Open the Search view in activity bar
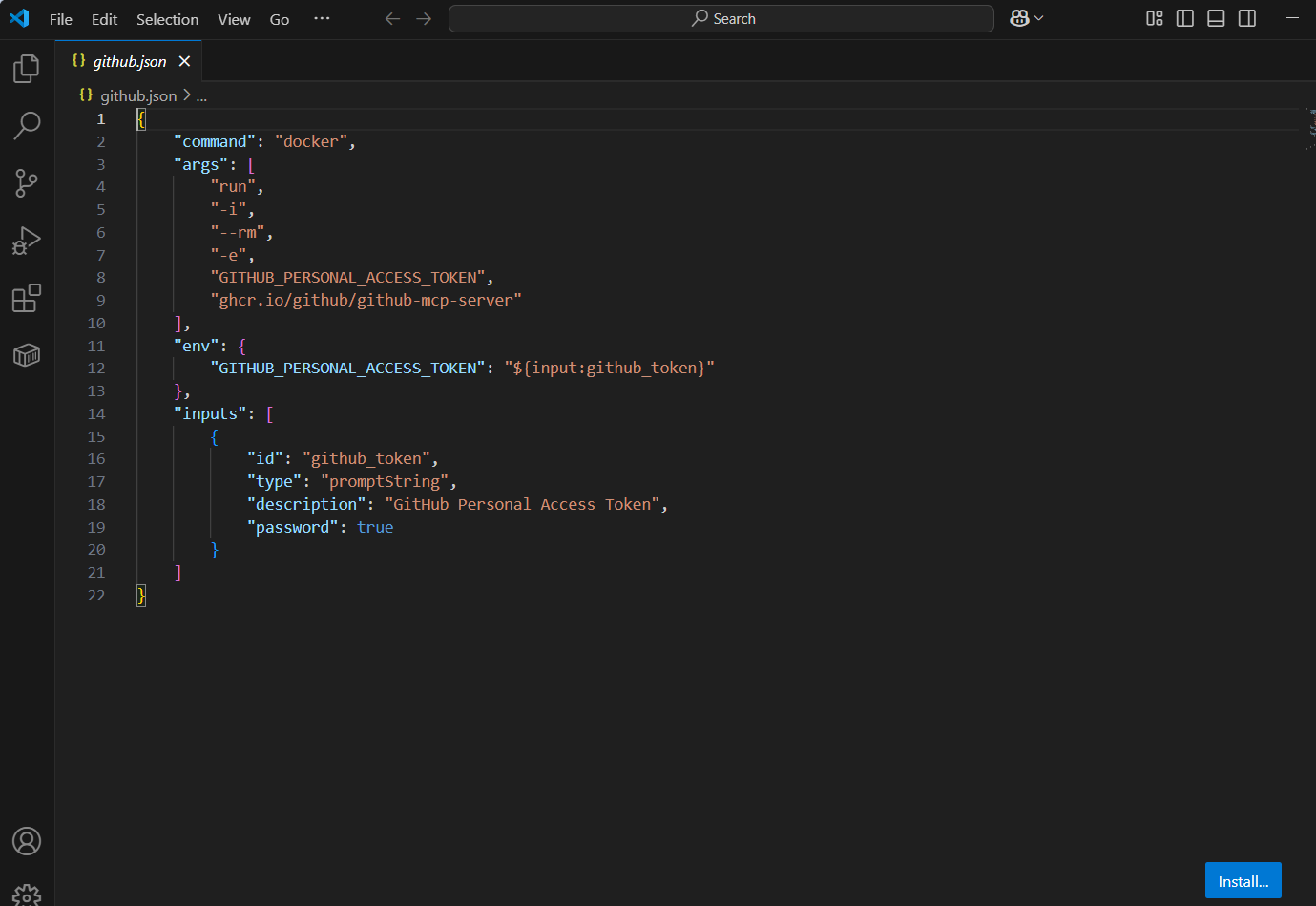The width and height of the screenshot is (1316, 906). (27, 125)
